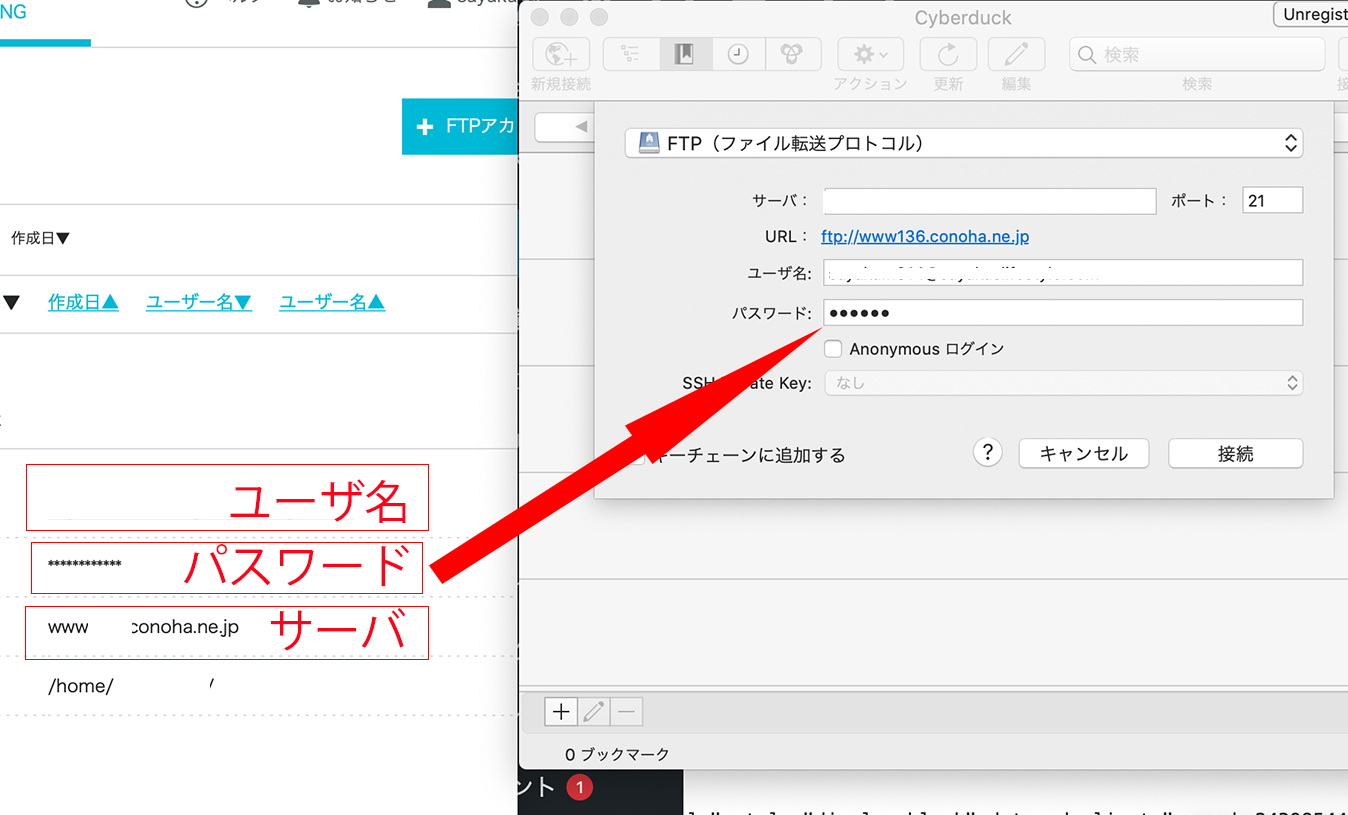Viewport: 1348px width, 815px height.
Task: Open a new connection in Cyberduck
Action: [562, 54]
